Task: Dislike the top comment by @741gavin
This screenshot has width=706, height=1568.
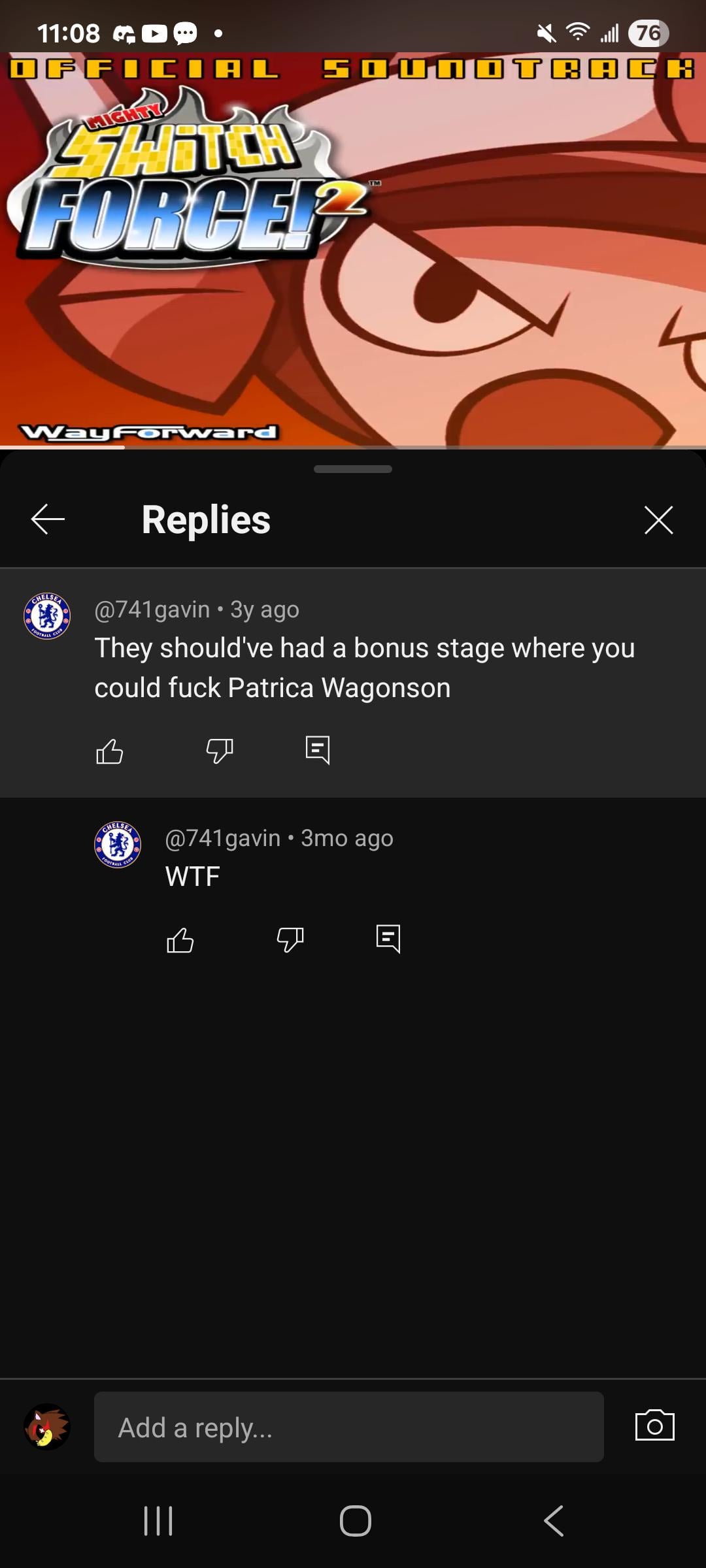Action: pyautogui.click(x=220, y=751)
